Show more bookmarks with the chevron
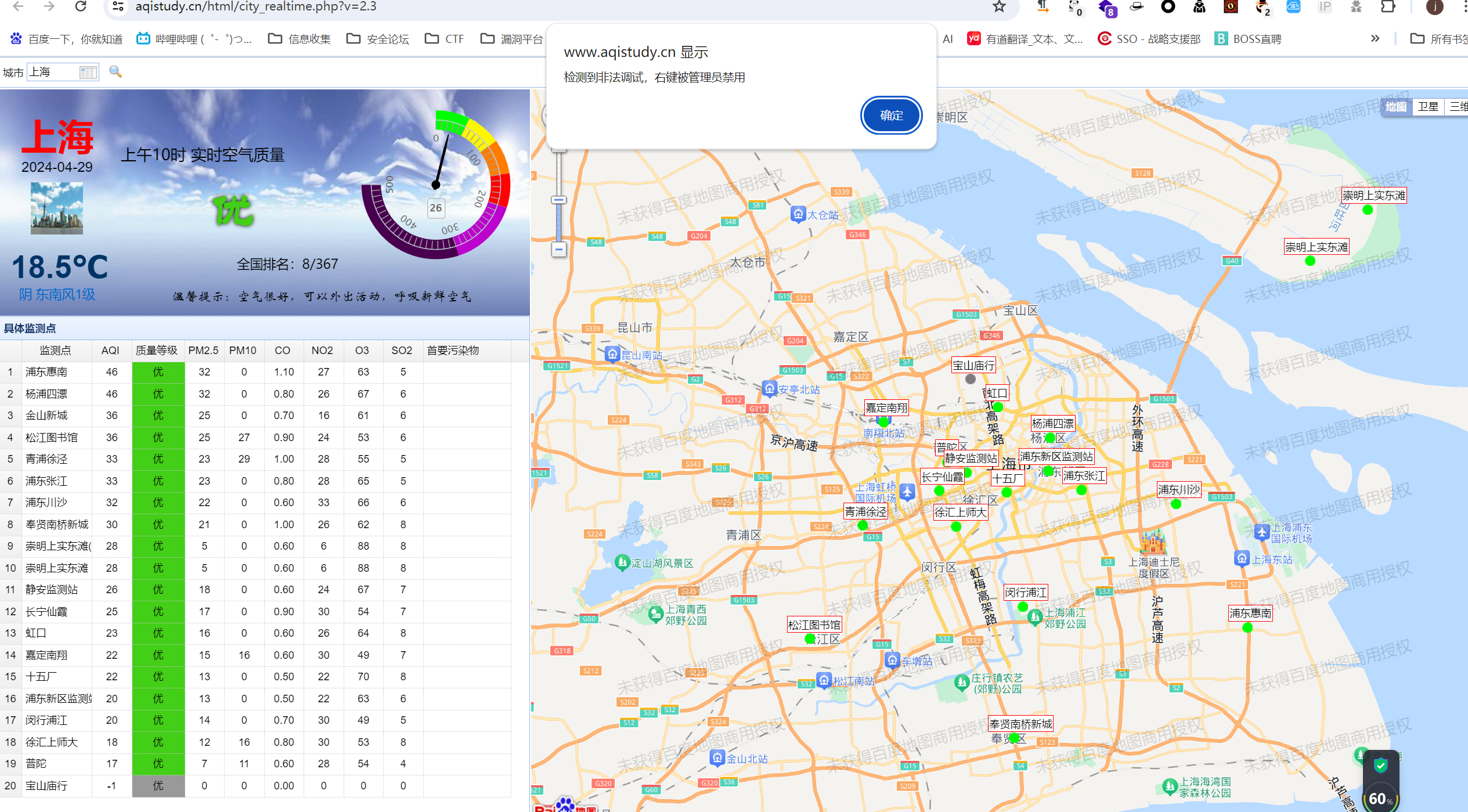The height and width of the screenshot is (812, 1468). (x=1375, y=39)
